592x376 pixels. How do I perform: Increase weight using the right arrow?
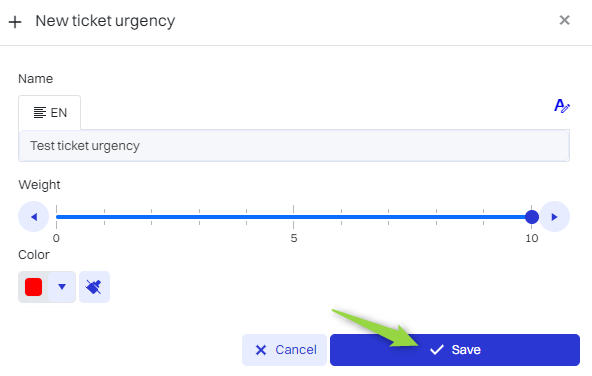(554, 217)
